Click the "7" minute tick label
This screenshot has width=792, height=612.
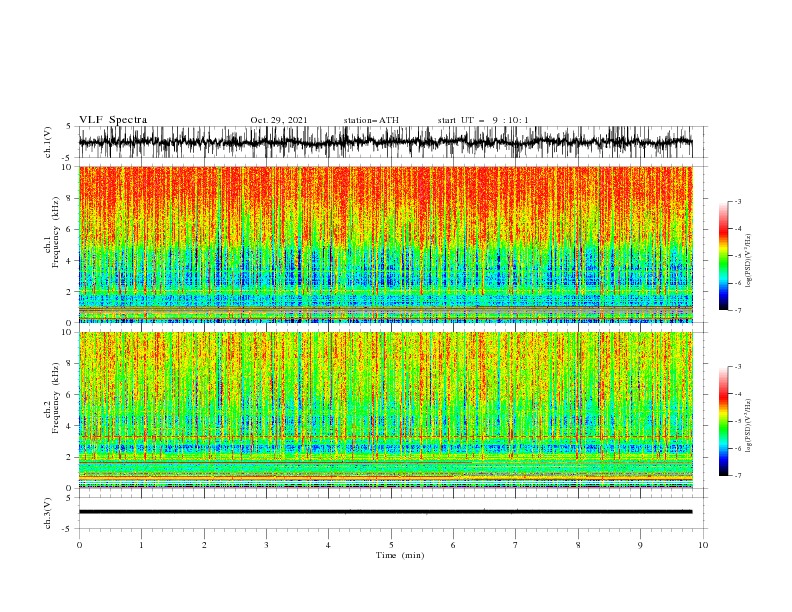coord(516,545)
